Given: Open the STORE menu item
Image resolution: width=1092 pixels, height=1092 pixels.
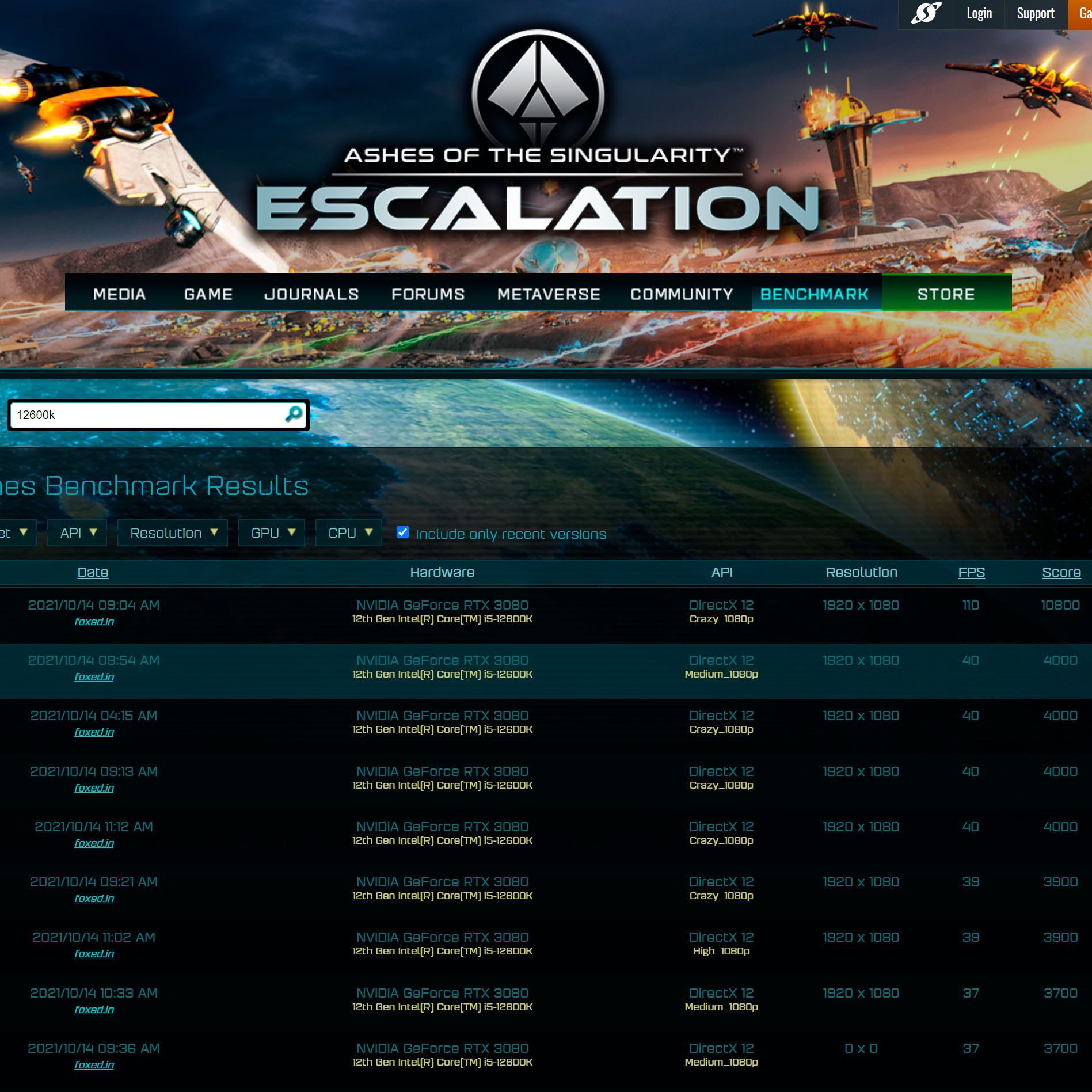Looking at the screenshot, I should [946, 294].
